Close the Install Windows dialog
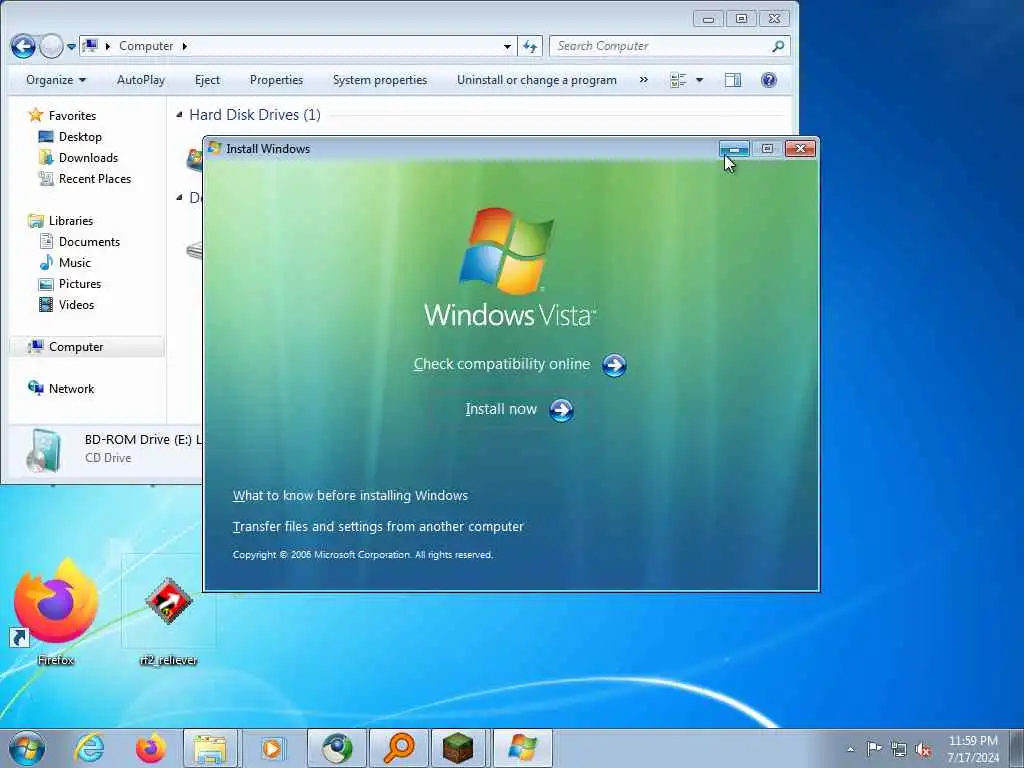The height and width of the screenshot is (768, 1024). coord(800,149)
